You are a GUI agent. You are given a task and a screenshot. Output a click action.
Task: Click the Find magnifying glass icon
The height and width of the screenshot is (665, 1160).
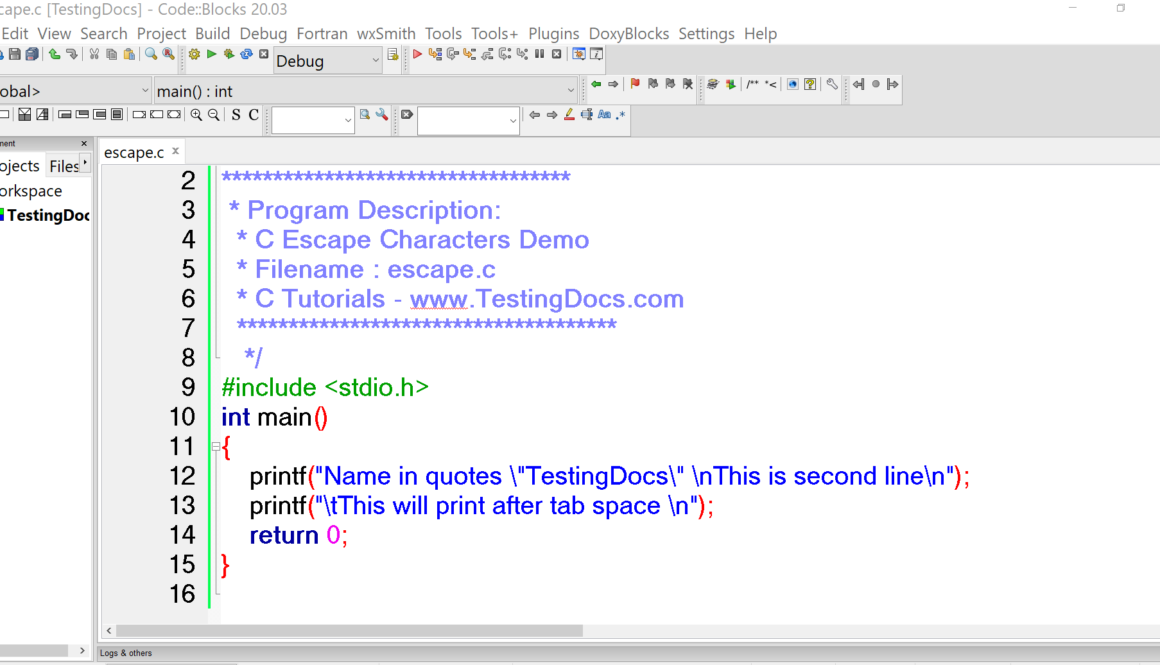tap(150, 55)
